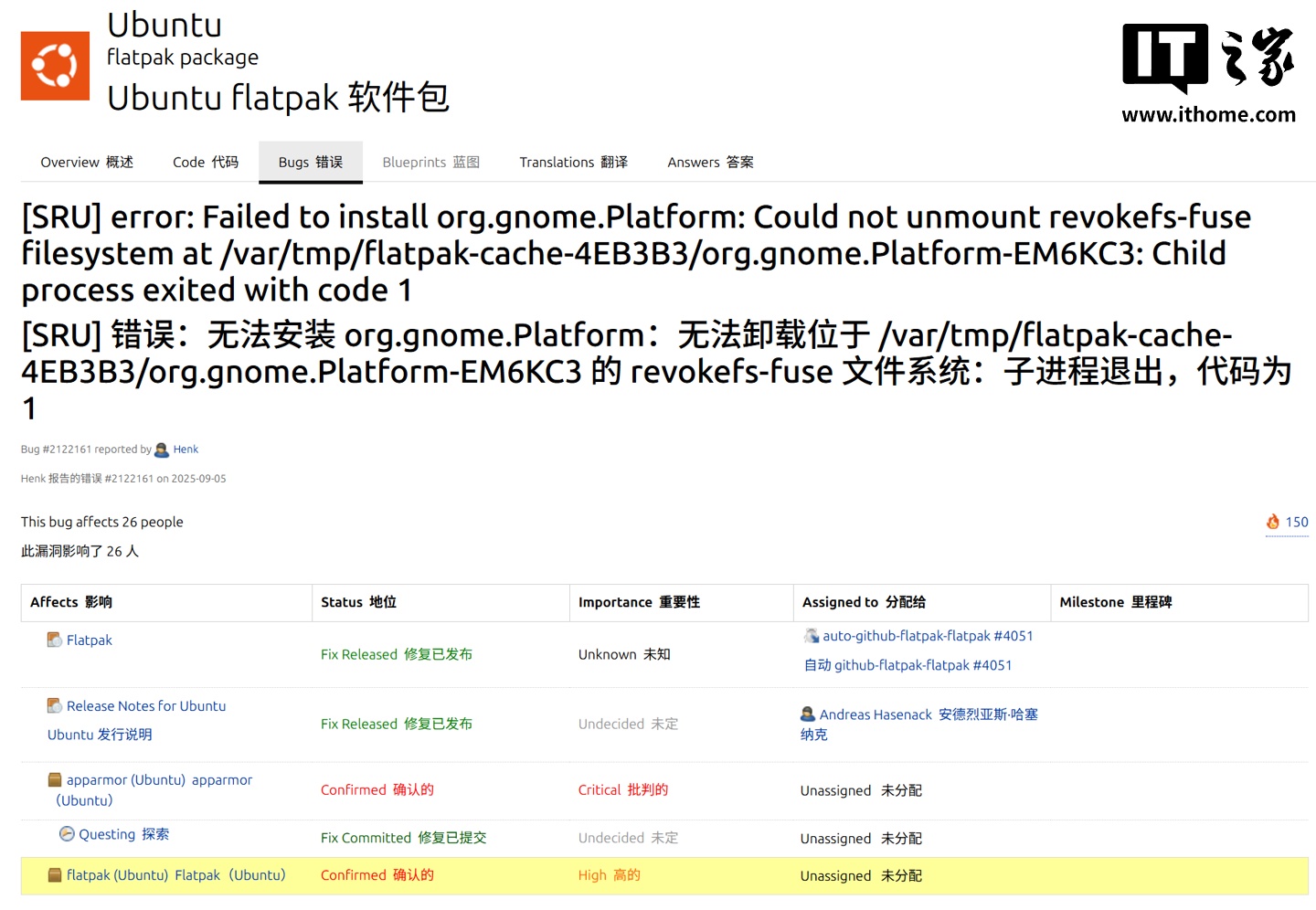
Task: Open the Henk reporter profile link
Action: tap(186, 449)
